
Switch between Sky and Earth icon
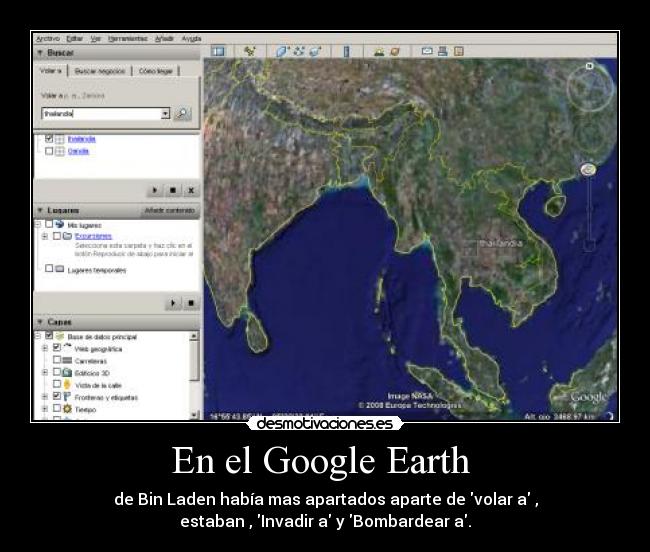click(395, 51)
